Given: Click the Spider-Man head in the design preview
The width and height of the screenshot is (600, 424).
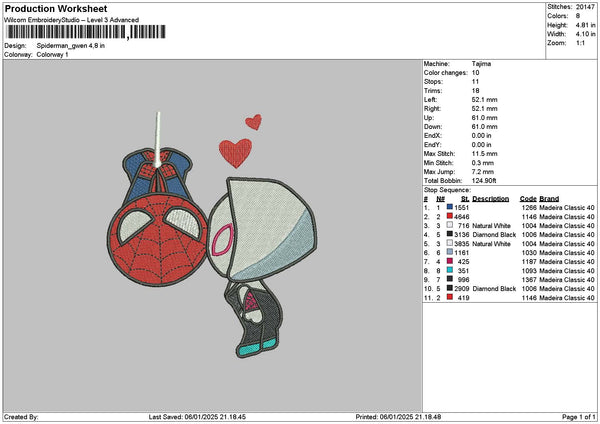Looking at the screenshot, I should tap(158, 239).
